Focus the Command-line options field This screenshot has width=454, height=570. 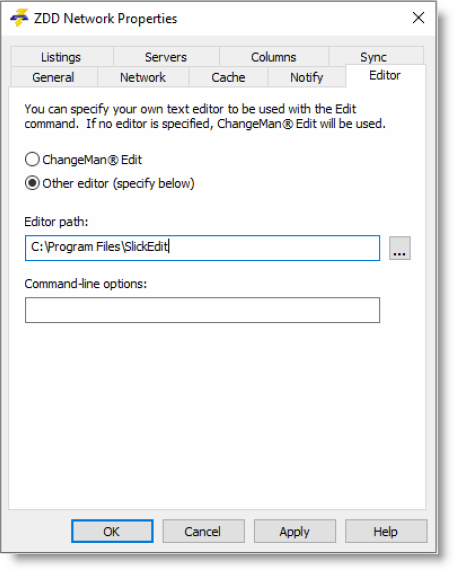coord(202,310)
